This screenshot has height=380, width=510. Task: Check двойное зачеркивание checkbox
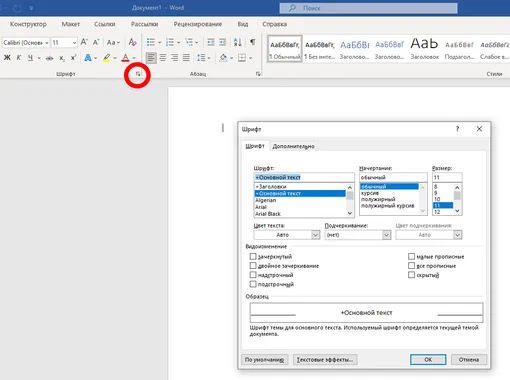[253, 266]
